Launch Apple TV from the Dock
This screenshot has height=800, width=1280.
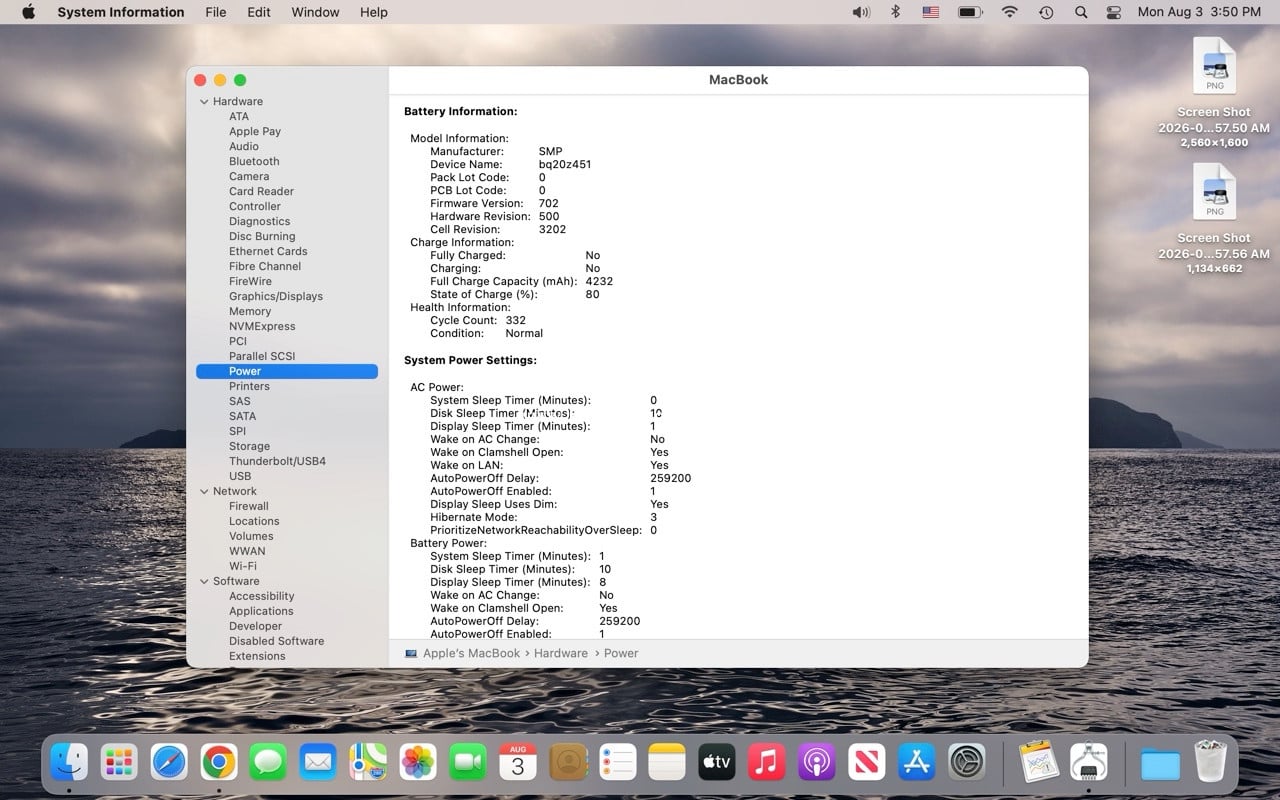click(717, 763)
